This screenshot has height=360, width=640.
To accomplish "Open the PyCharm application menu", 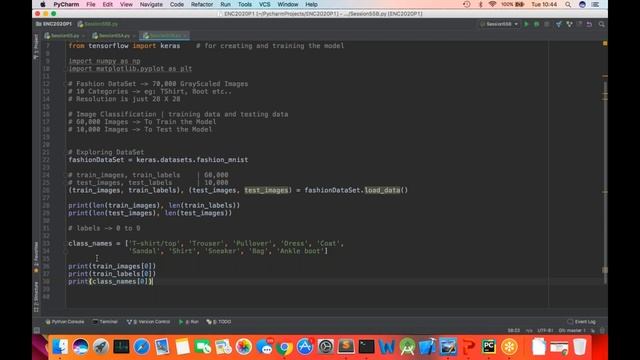I will pyautogui.click(x=66, y=4).
